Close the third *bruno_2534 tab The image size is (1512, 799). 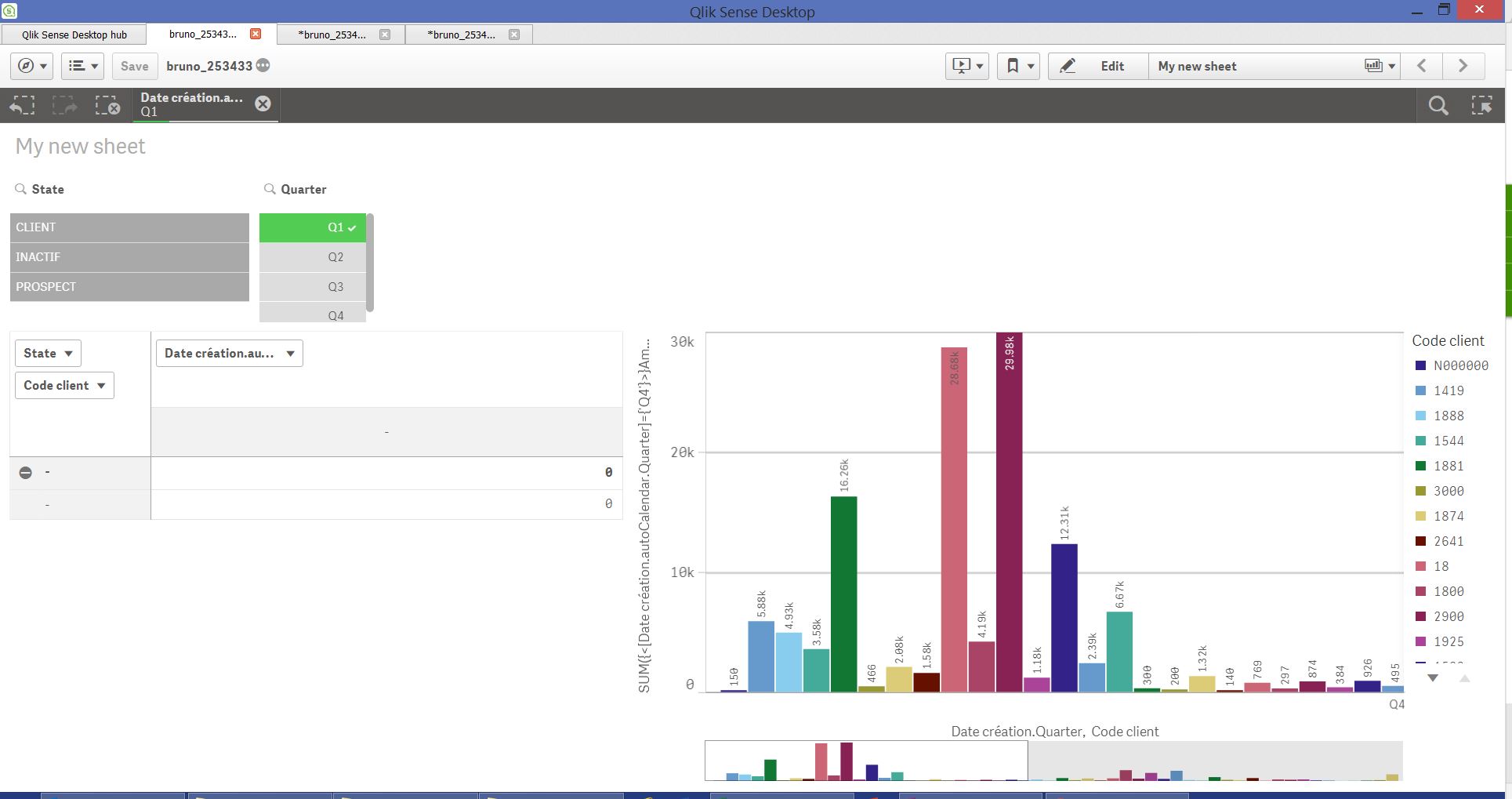point(514,35)
